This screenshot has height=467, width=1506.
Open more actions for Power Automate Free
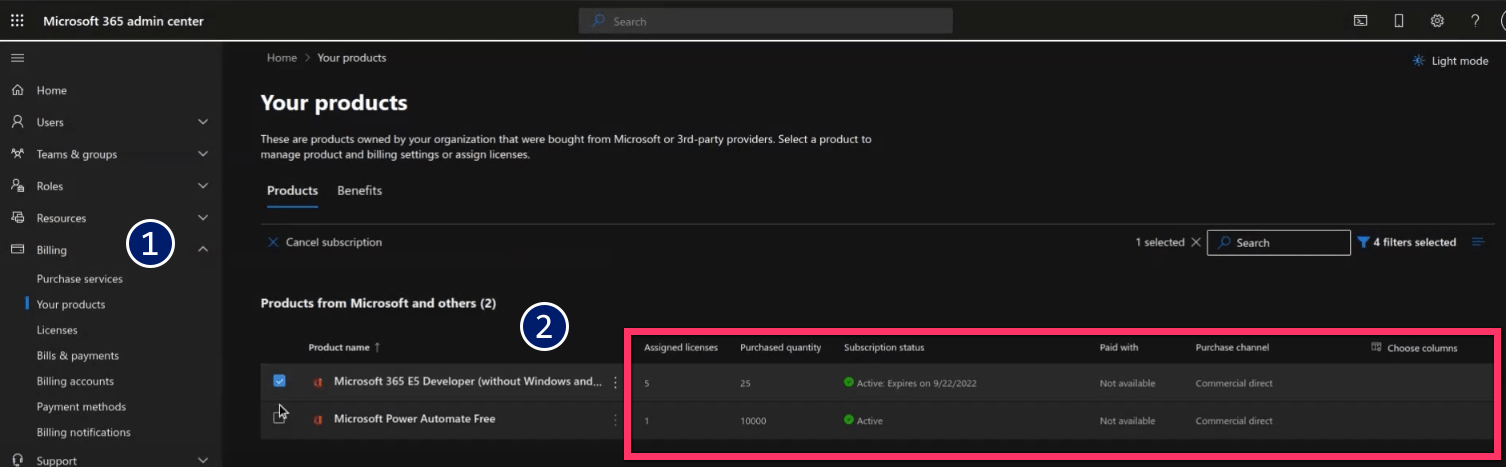pyautogui.click(x=615, y=420)
